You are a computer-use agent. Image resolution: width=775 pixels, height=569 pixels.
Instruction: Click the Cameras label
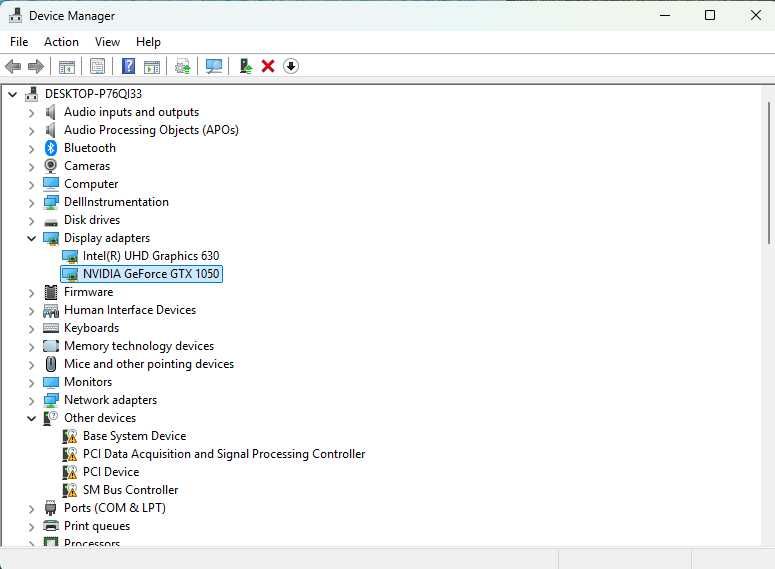[x=87, y=166]
